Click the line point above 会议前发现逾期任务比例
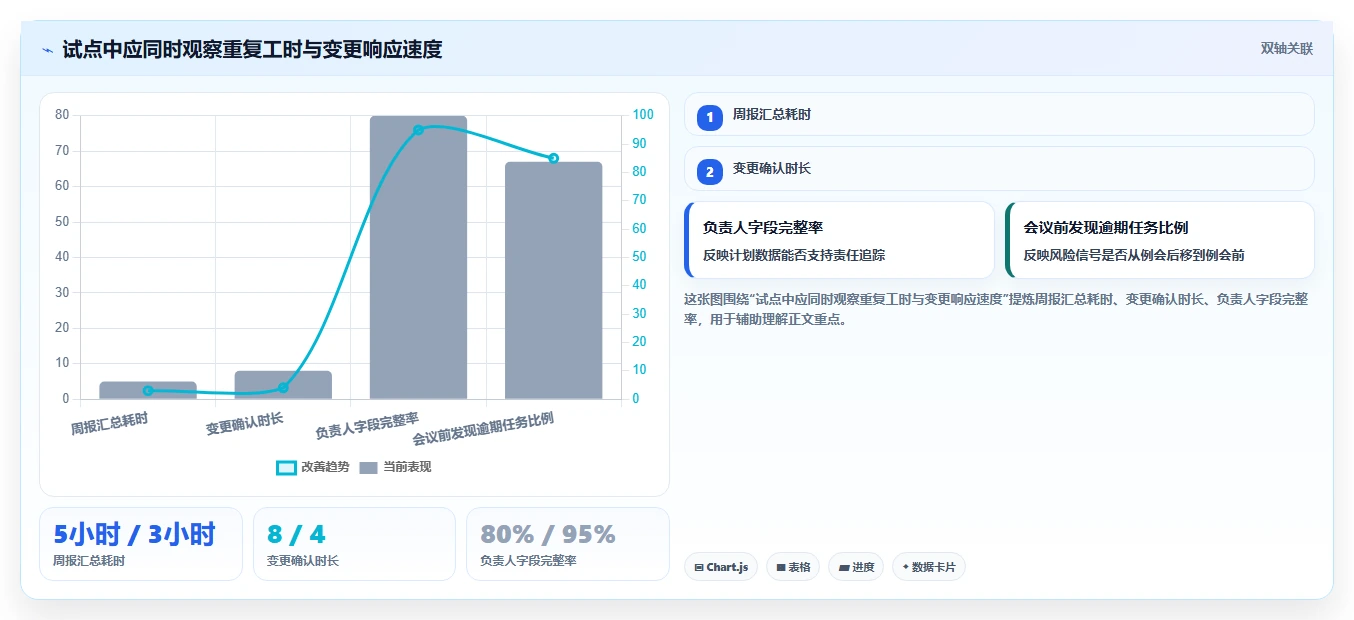The height and width of the screenshot is (620, 1354). [x=553, y=158]
